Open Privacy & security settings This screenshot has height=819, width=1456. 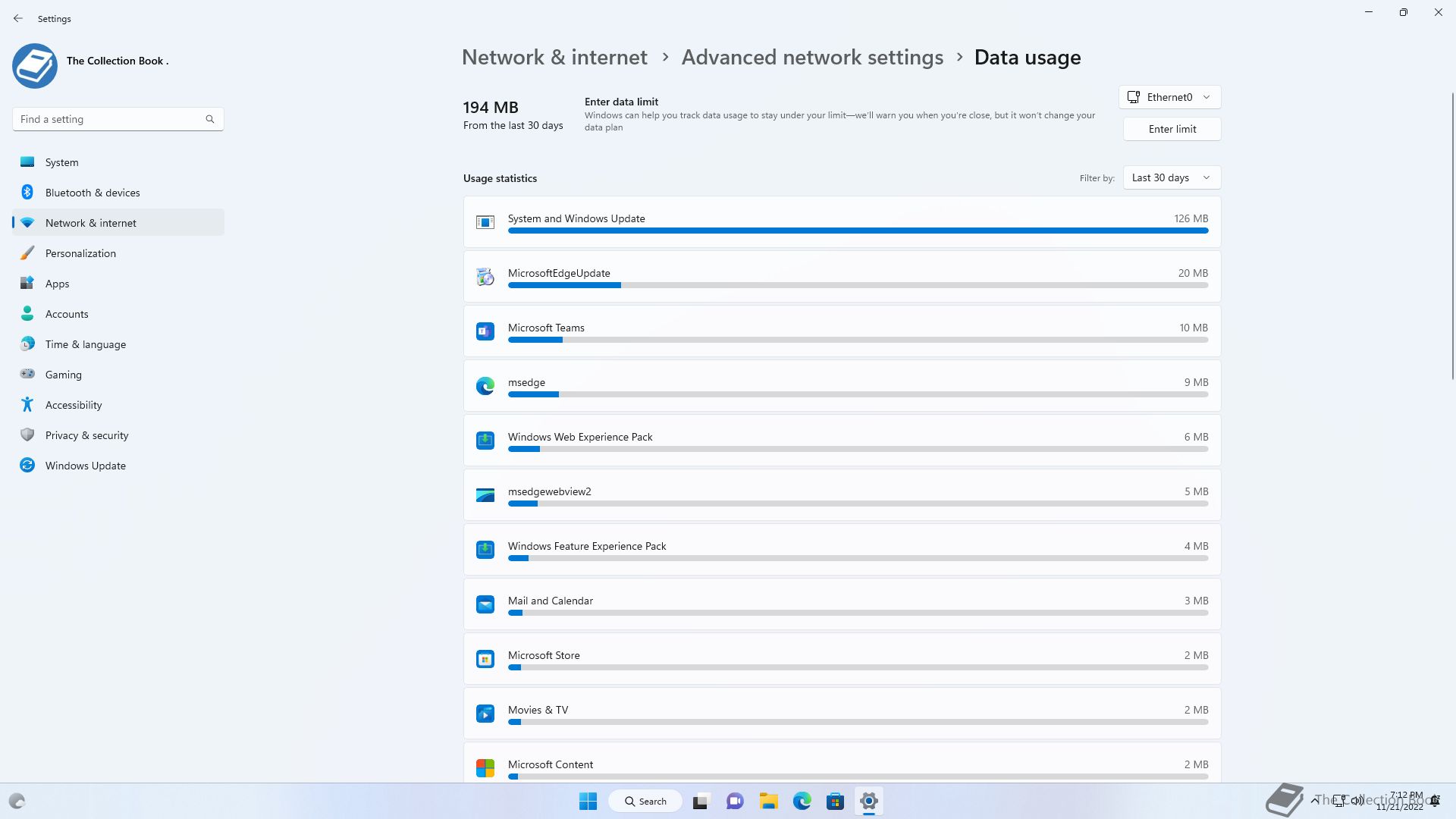tap(118, 435)
